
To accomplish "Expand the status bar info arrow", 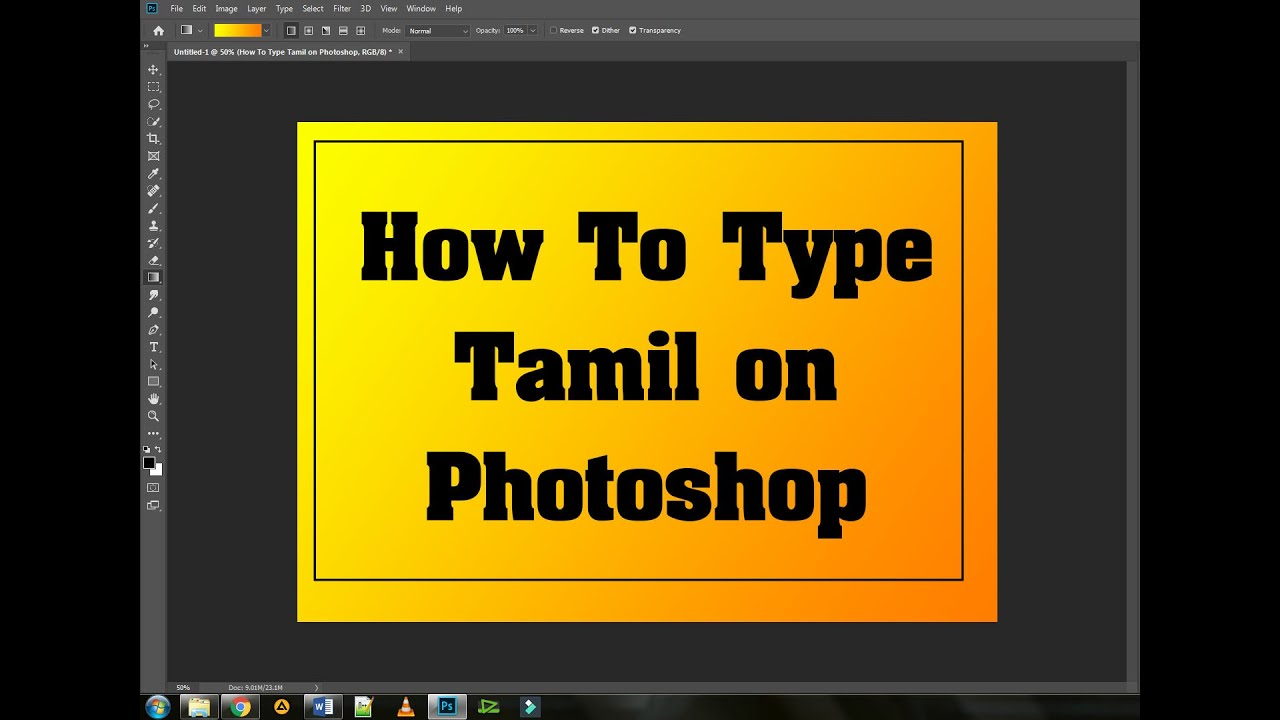I will click(317, 688).
